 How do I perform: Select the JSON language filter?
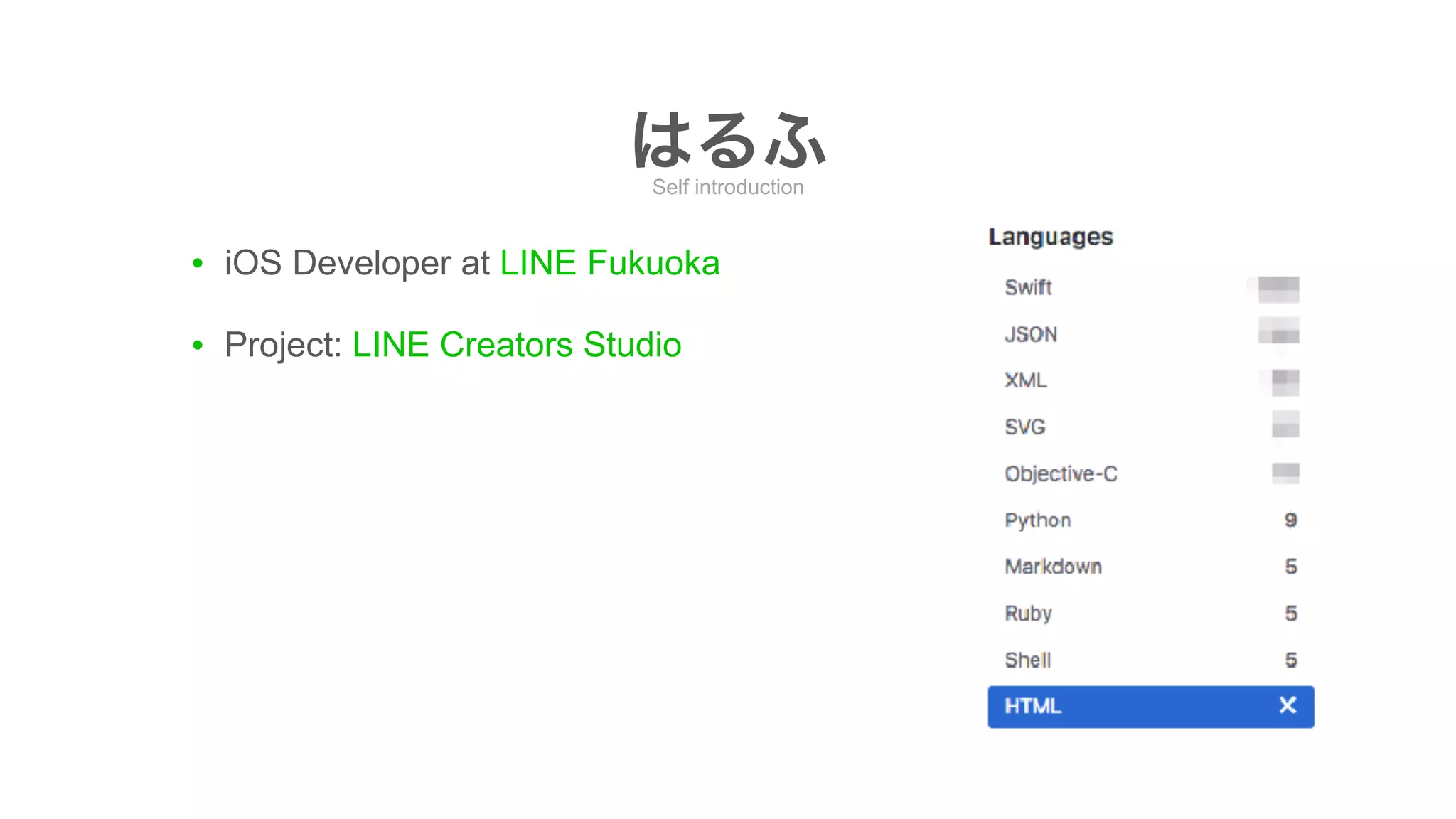pyautogui.click(x=1150, y=334)
